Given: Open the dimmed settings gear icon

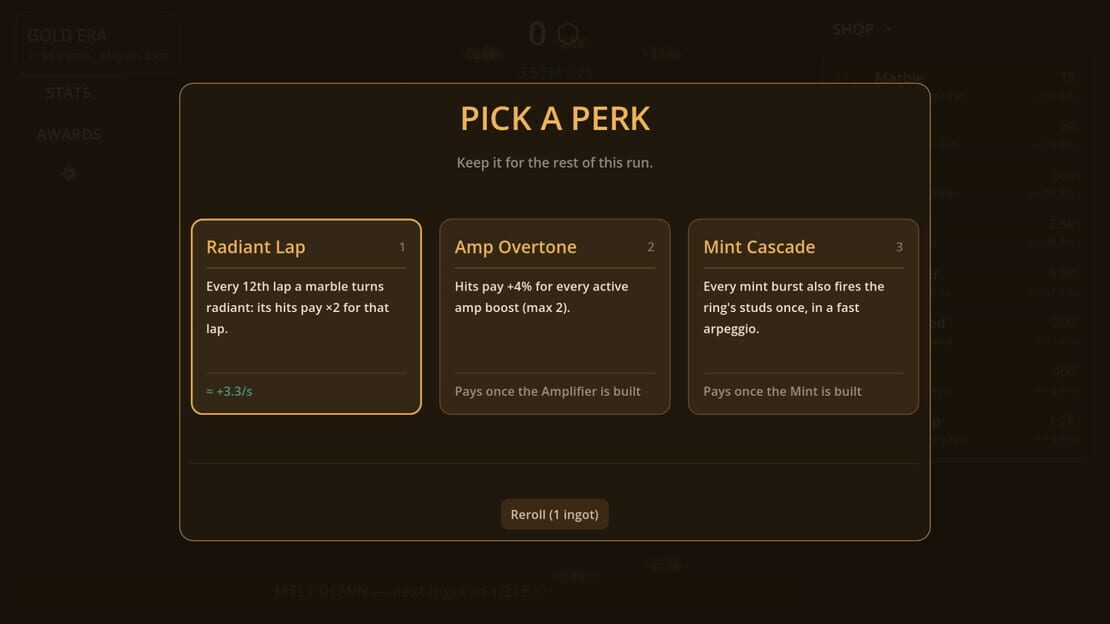Looking at the screenshot, I should click(69, 174).
